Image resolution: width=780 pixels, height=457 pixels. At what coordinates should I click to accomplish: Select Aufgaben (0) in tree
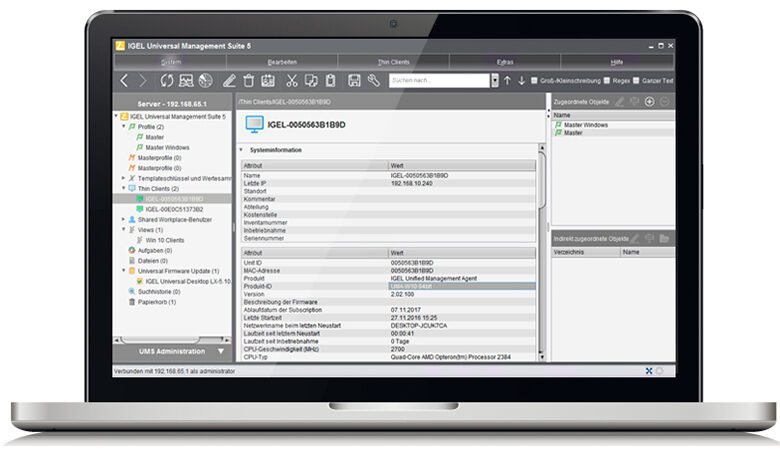[x=155, y=251]
